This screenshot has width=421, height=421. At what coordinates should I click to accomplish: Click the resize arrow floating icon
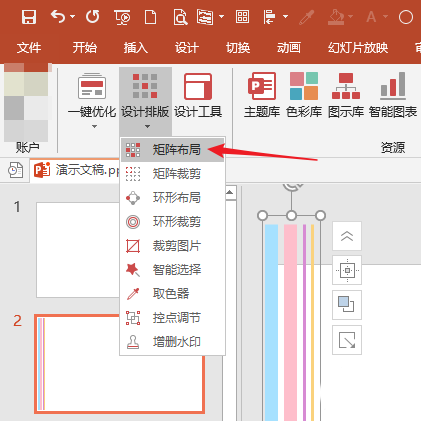tap(347, 340)
